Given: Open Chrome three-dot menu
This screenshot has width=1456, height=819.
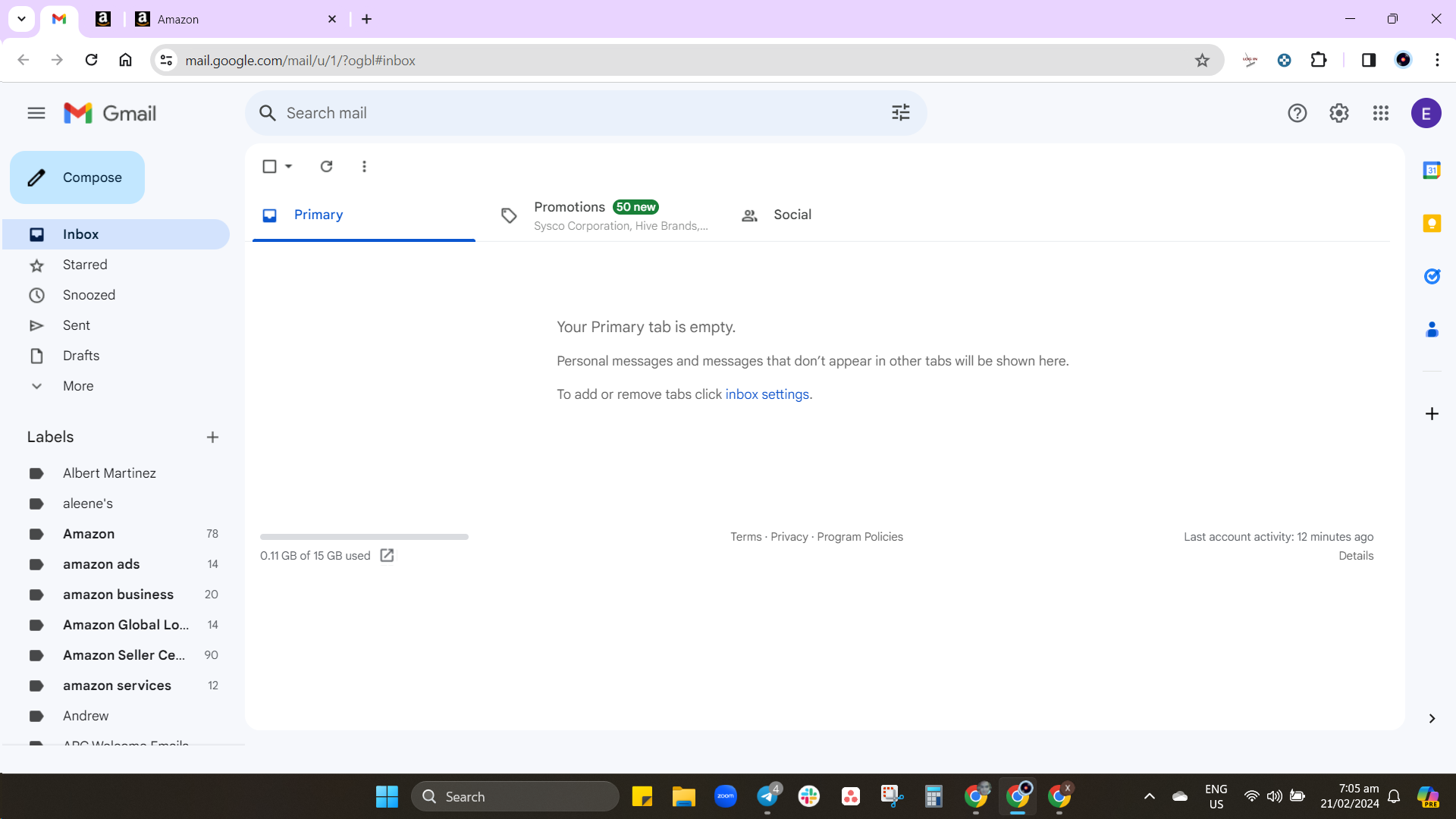Looking at the screenshot, I should 1437,60.
